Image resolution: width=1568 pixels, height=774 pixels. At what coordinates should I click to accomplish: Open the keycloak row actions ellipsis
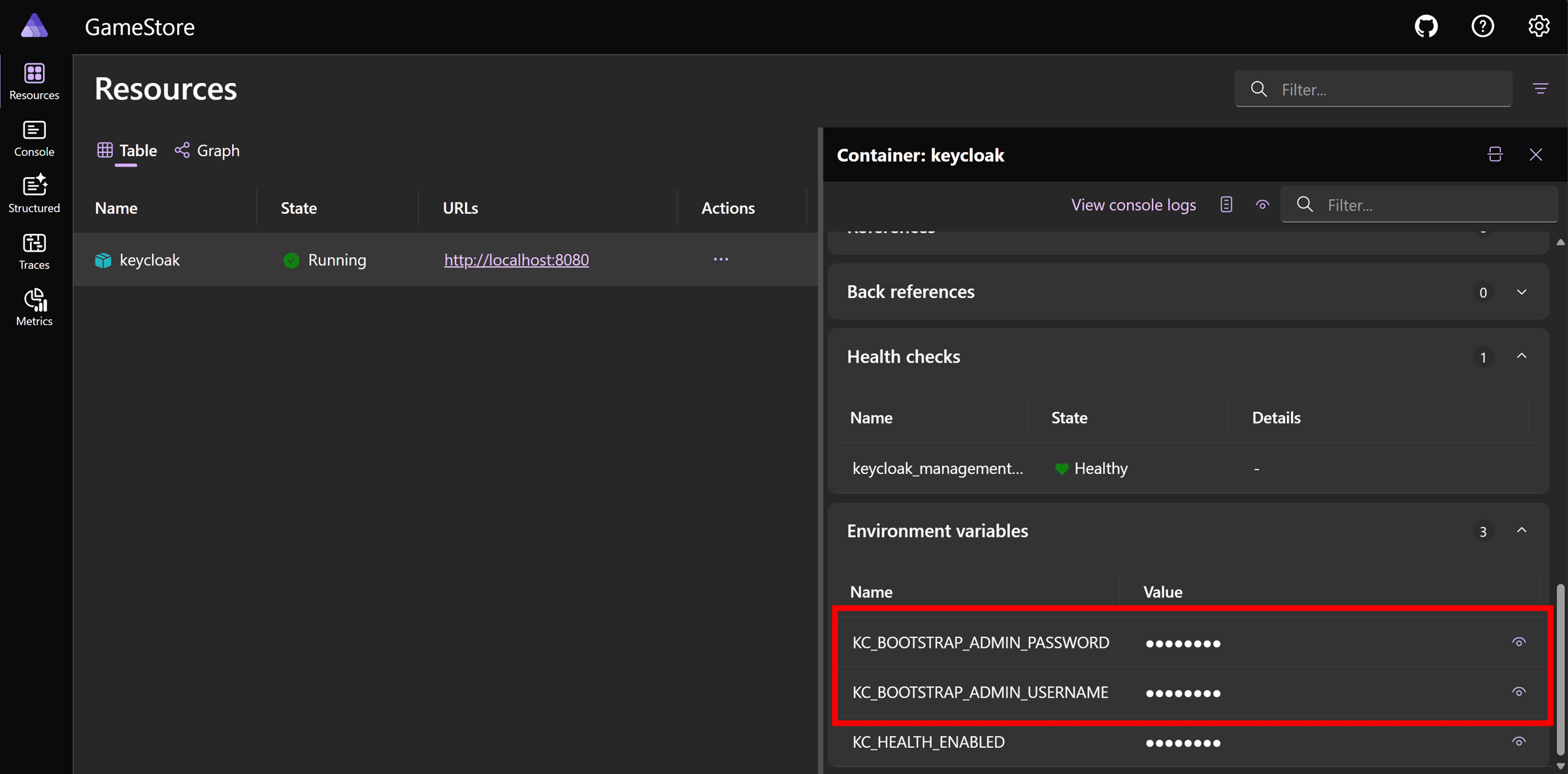(x=721, y=260)
